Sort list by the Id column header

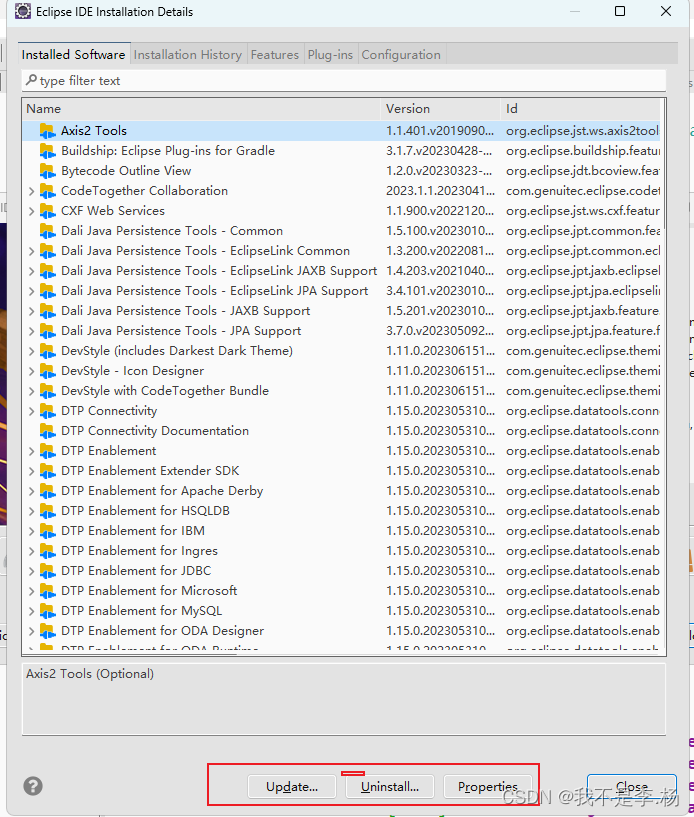(580, 109)
